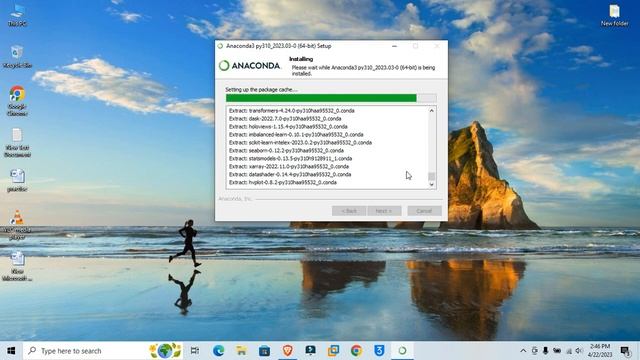Open the notification center
640x360 pixels.
625,351
